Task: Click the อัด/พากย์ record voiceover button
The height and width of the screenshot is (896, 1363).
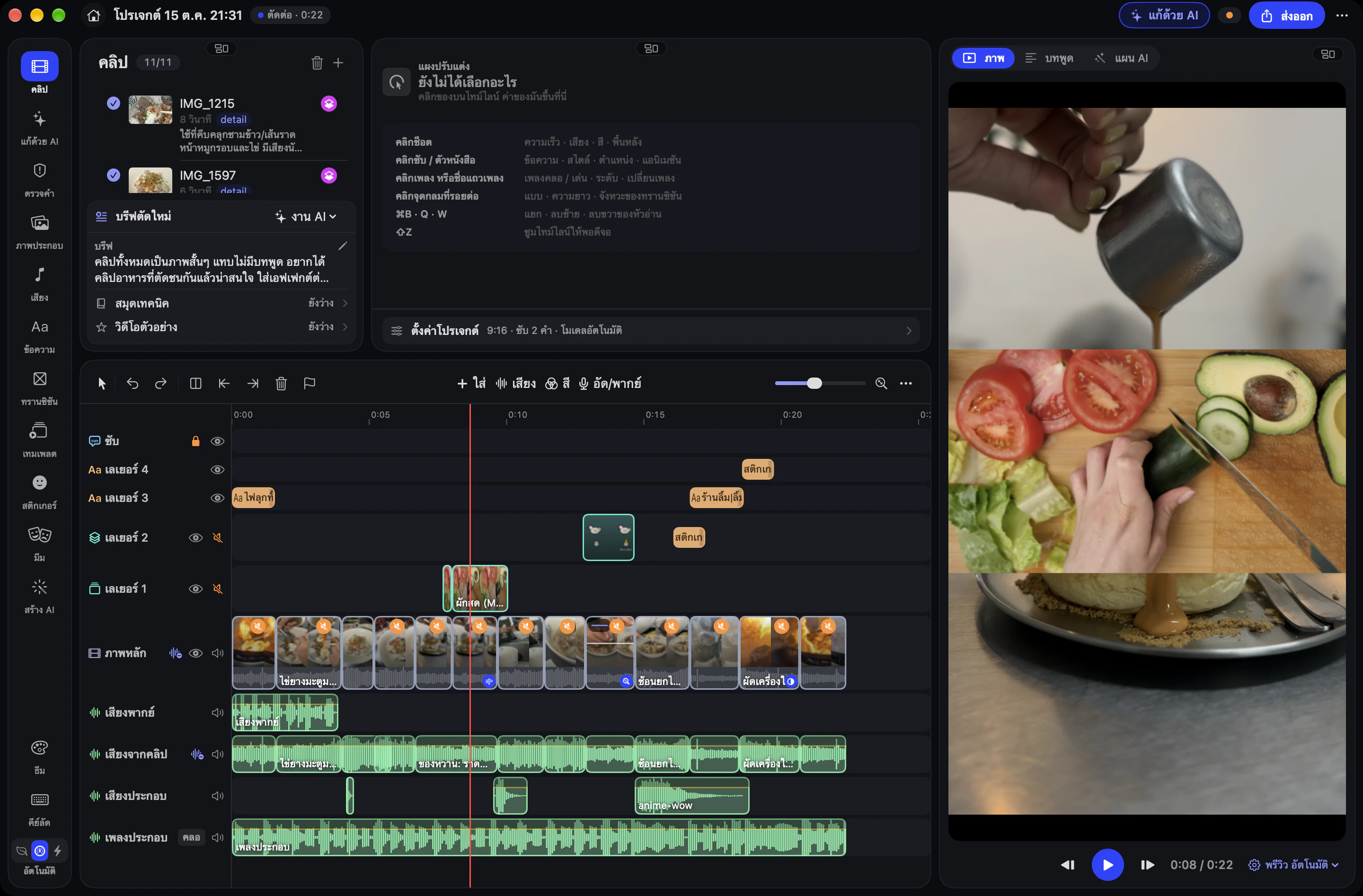Action: click(x=610, y=383)
